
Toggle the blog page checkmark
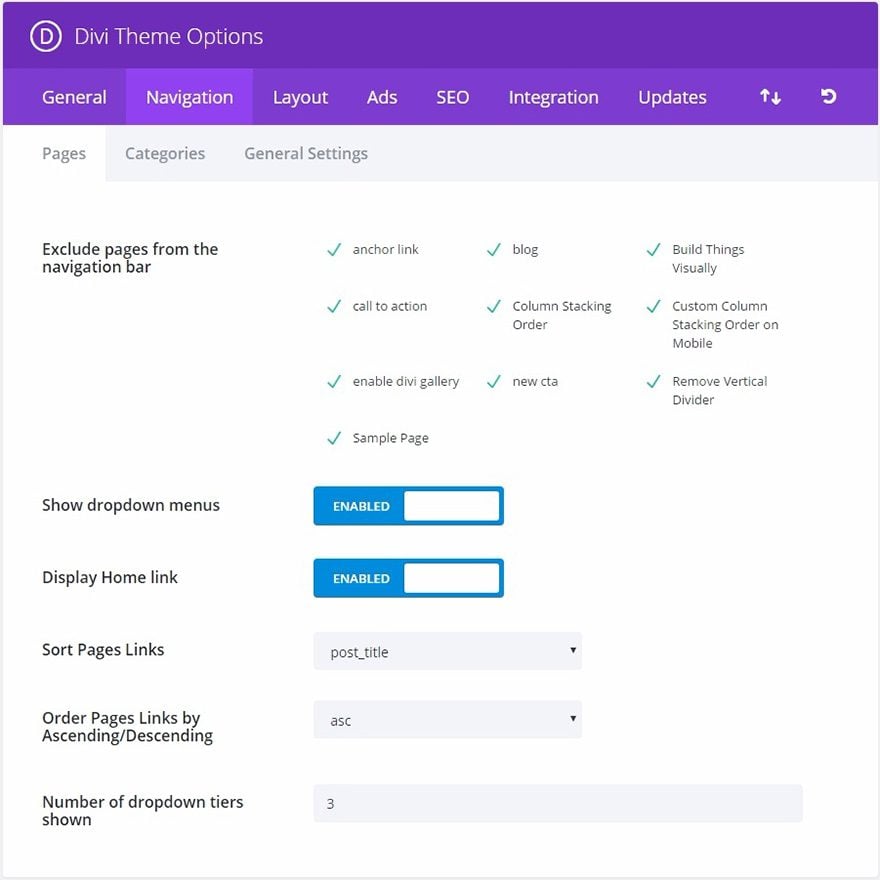pos(494,250)
